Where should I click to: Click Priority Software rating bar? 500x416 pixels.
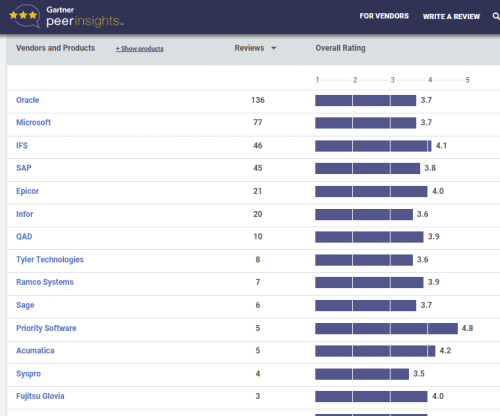(x=386, y=328)
